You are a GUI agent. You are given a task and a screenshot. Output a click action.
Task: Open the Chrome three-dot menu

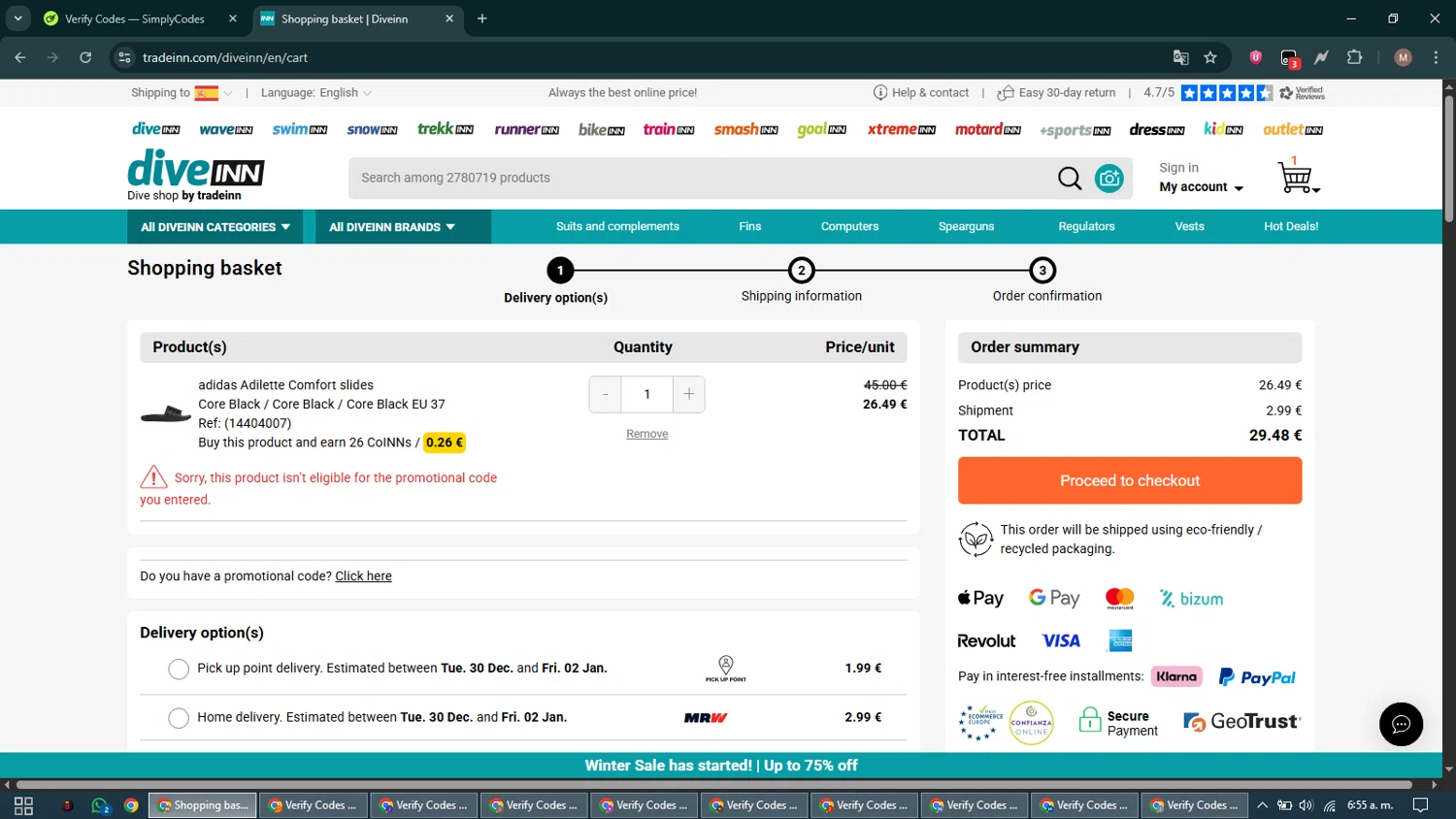[x=1436, y=57]
